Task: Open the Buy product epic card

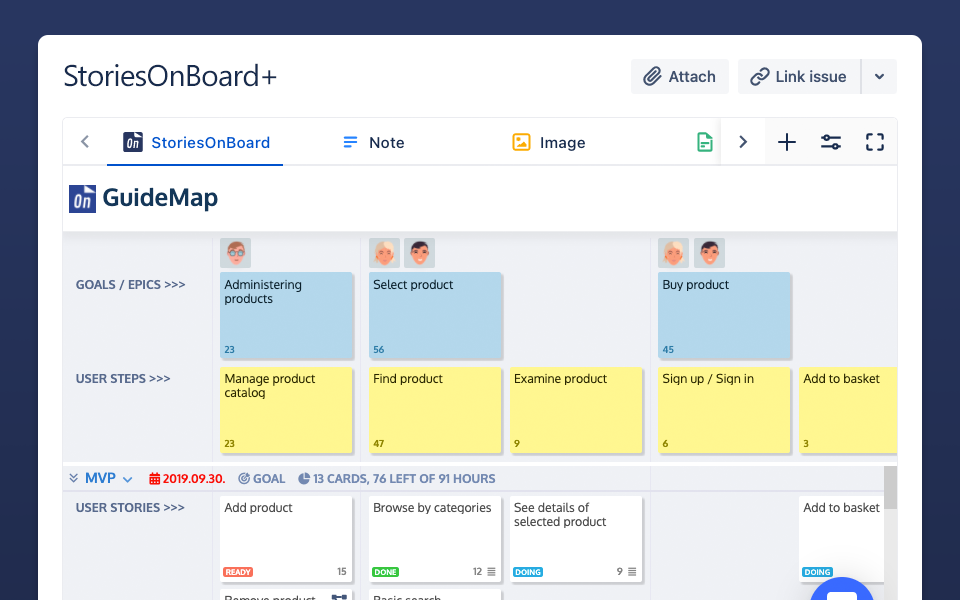Action: (724, 315)
